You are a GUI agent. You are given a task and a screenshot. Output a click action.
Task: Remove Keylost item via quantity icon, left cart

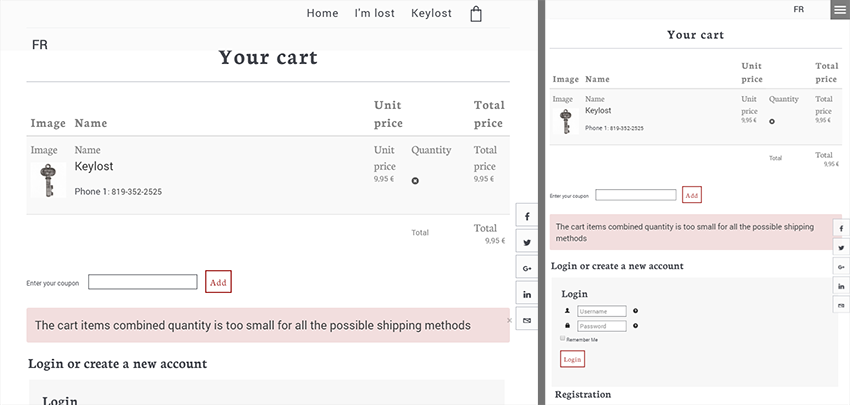click(x=415, y=181)
